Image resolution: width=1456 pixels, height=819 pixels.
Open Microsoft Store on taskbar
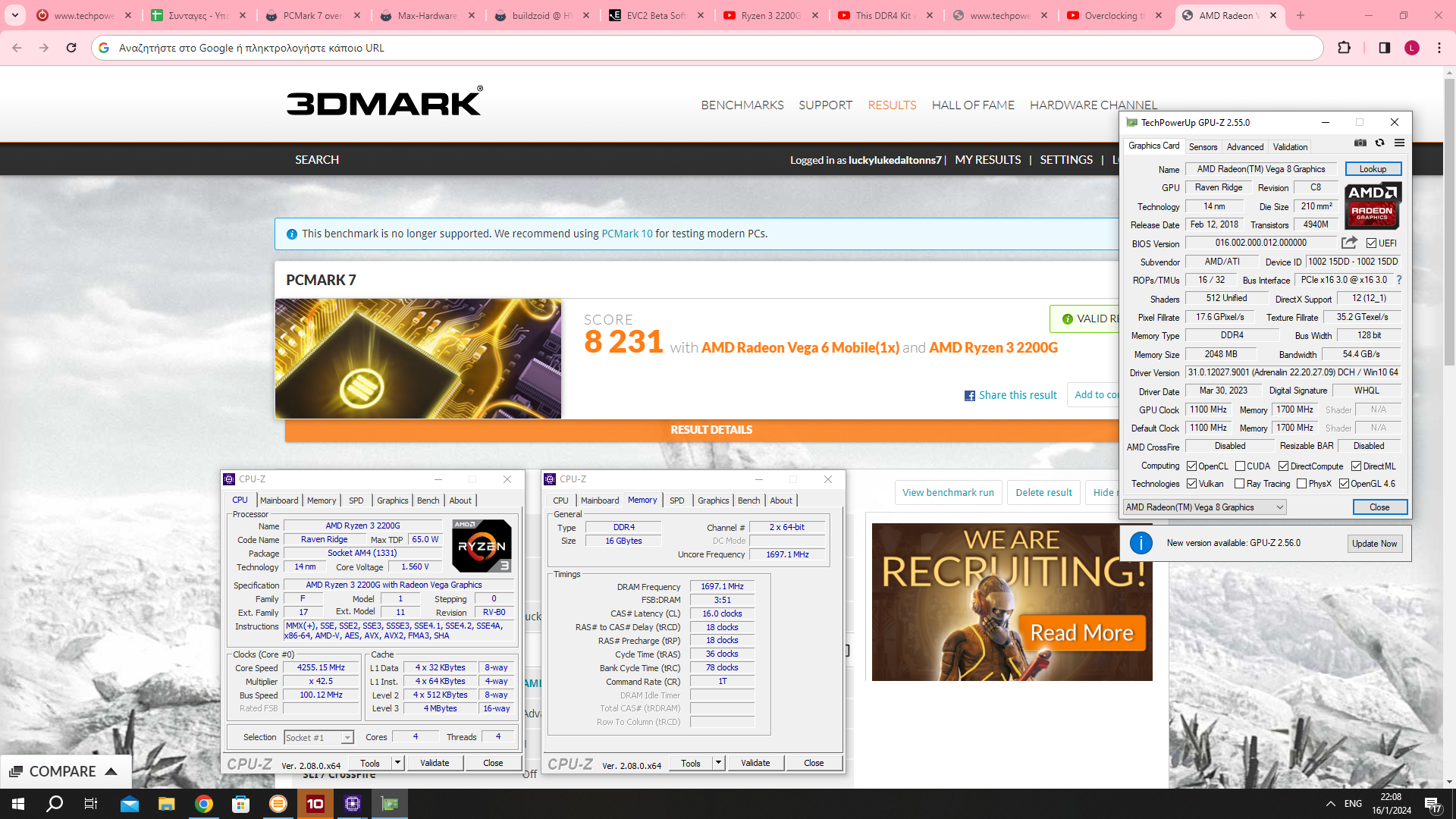click(240, 804)
